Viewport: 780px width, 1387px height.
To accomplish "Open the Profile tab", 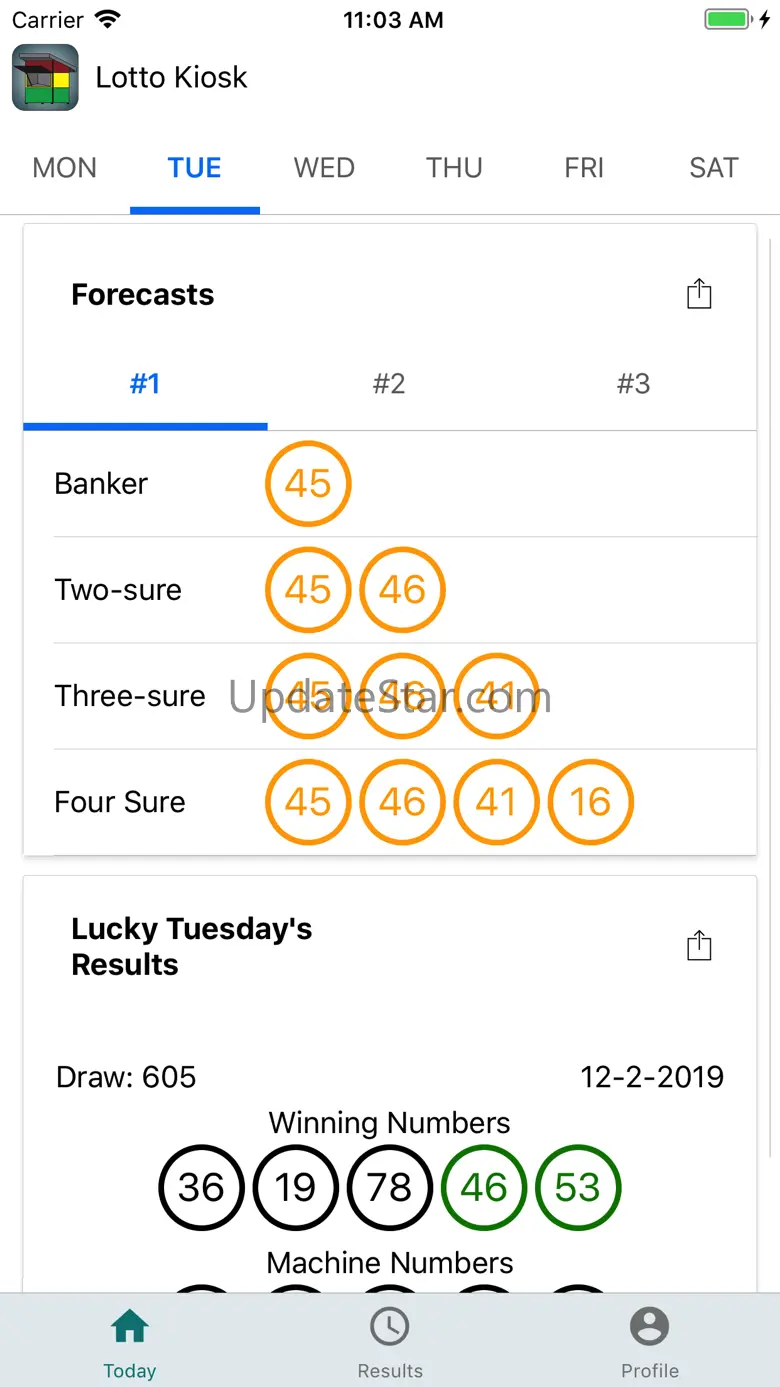I will tap(650, 1341).
